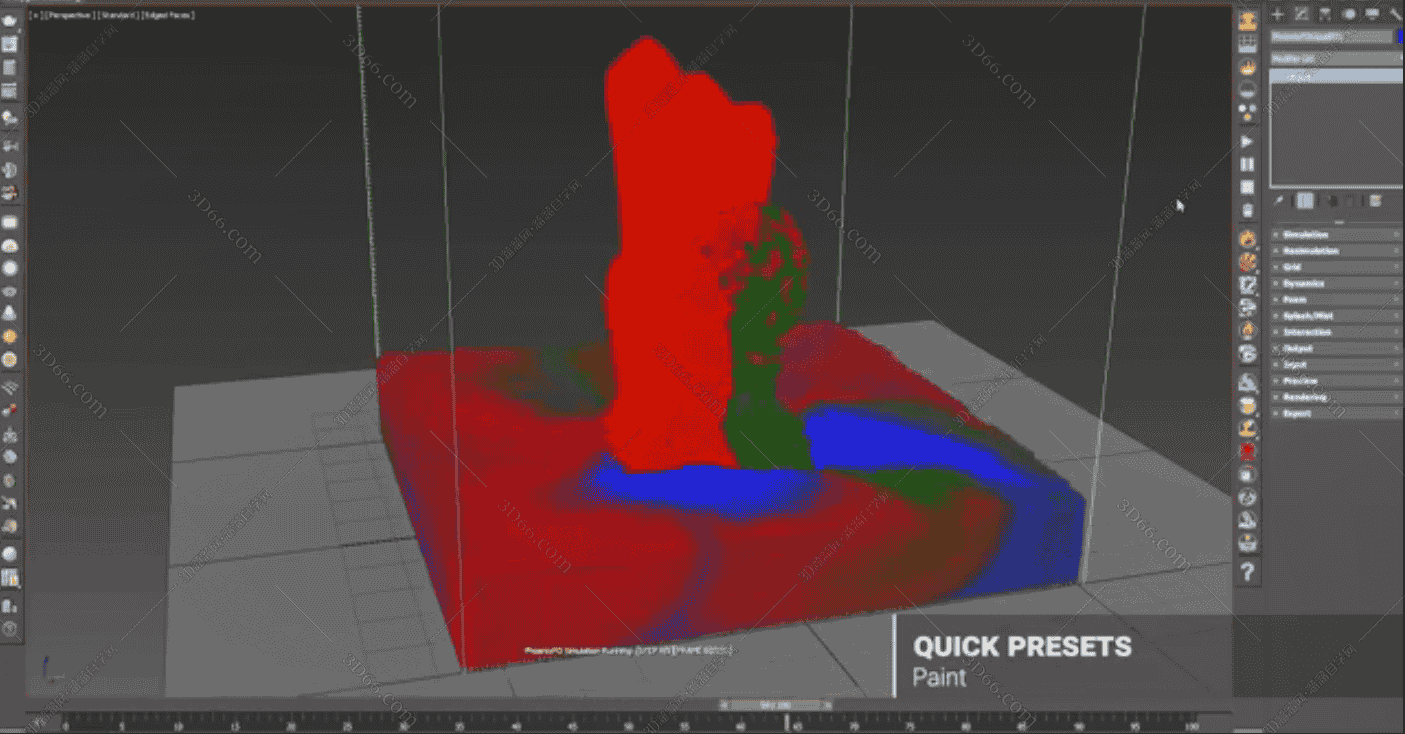Open the Hierarchy command panel tab icon
1405x734 pixels.
pos(1324,14)
